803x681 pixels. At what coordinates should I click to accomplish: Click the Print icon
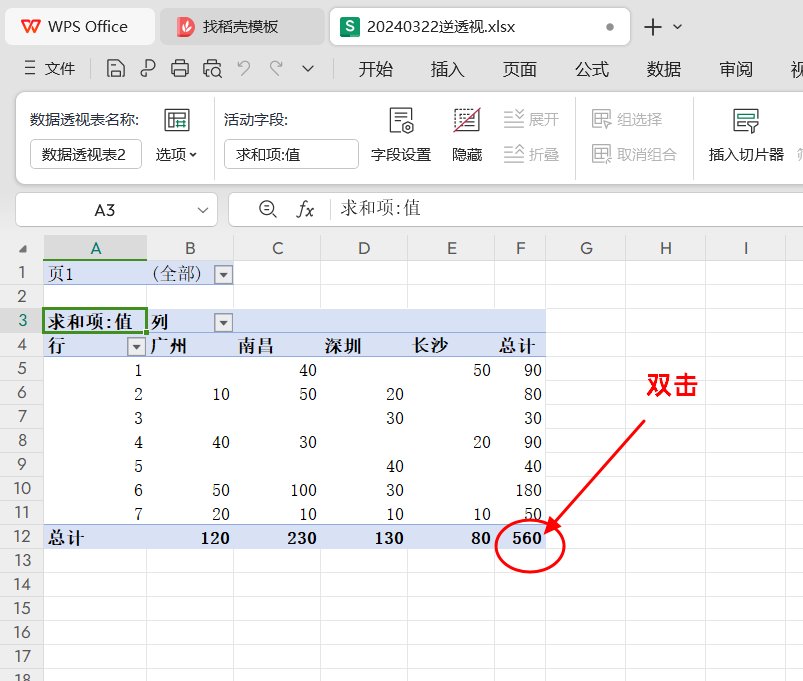coord(180,68)
